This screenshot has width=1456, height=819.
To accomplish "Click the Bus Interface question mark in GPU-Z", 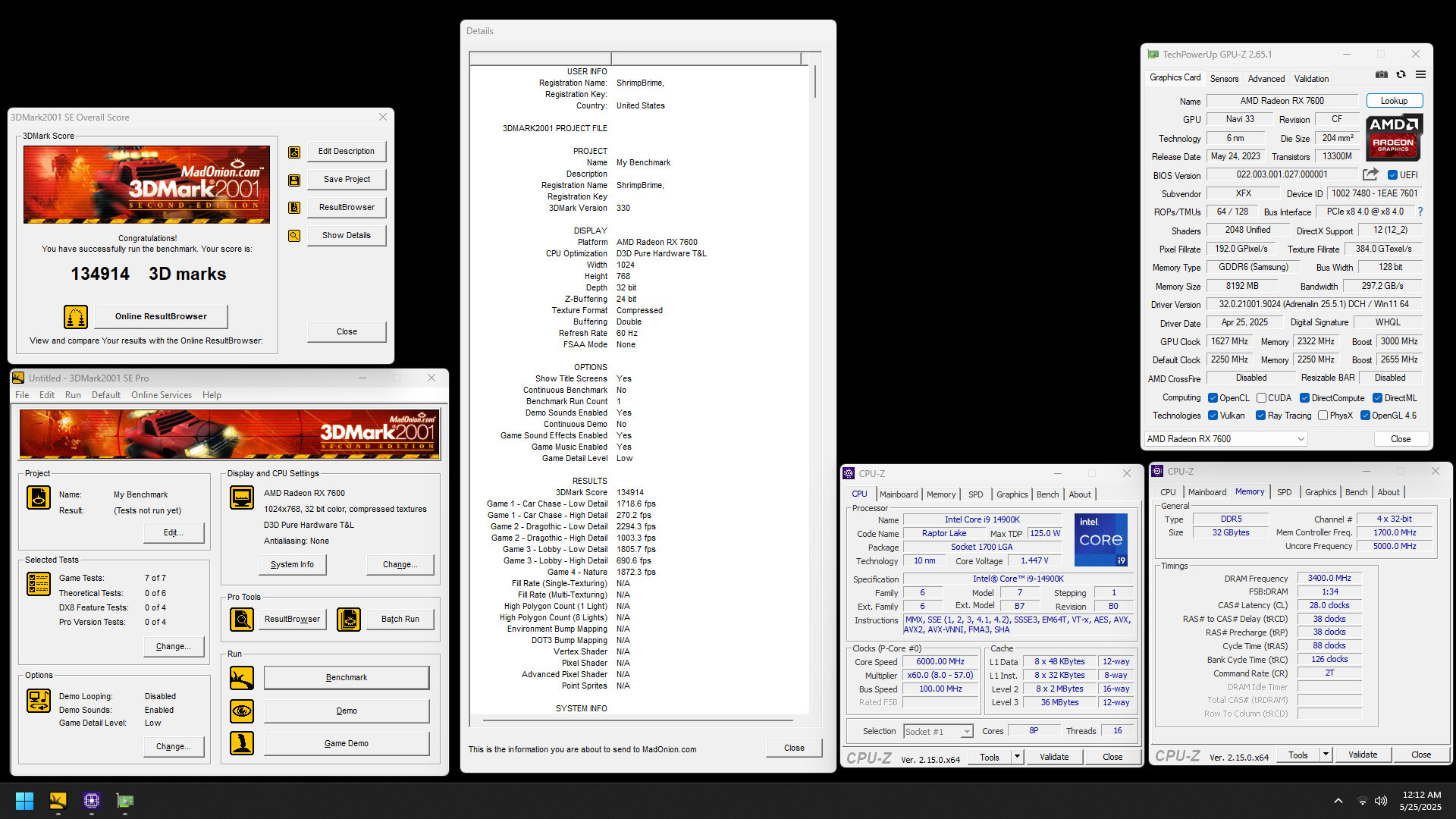I will point(1420,212).
